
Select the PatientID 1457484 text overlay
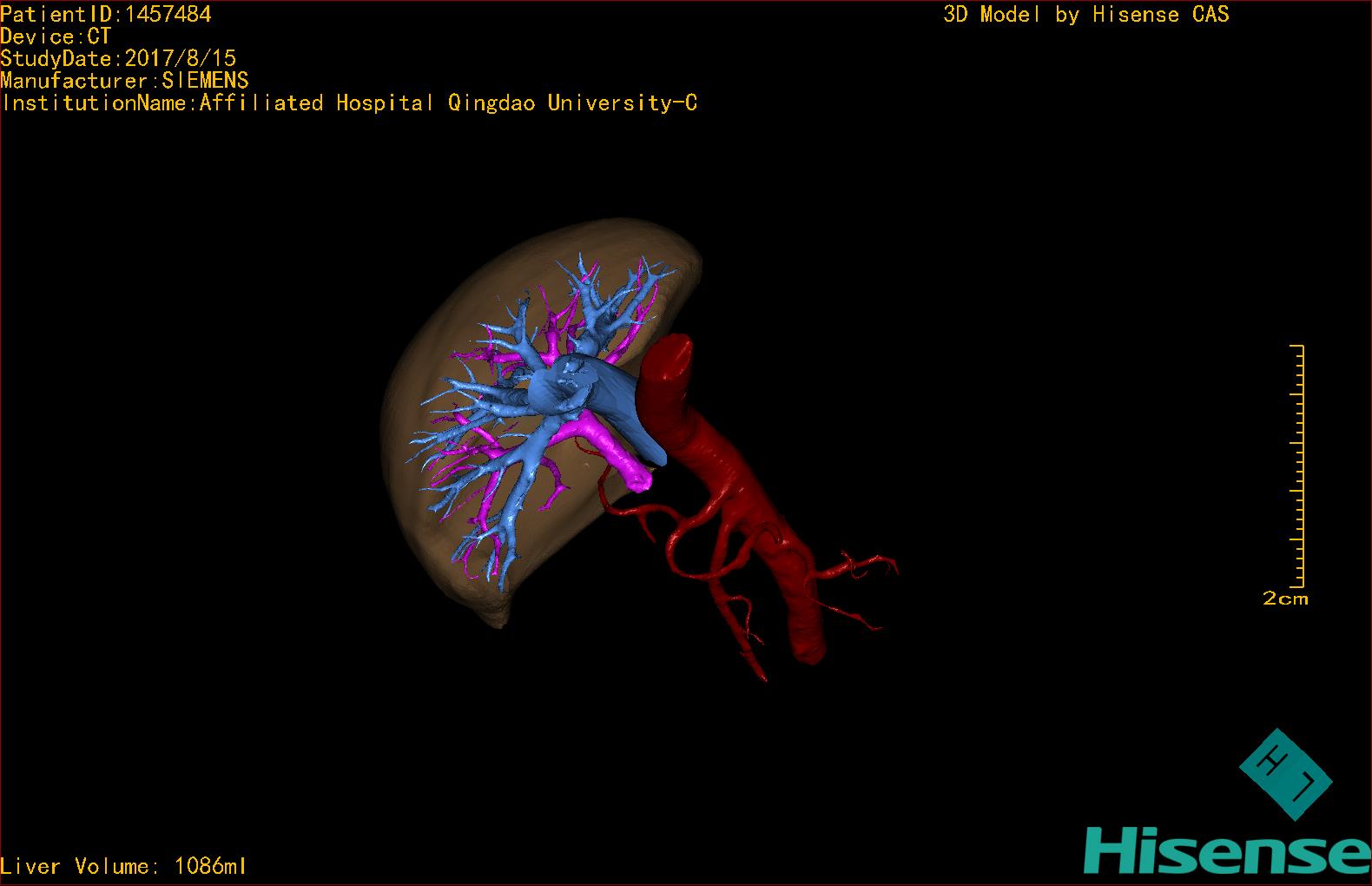[x=106, y=14]
